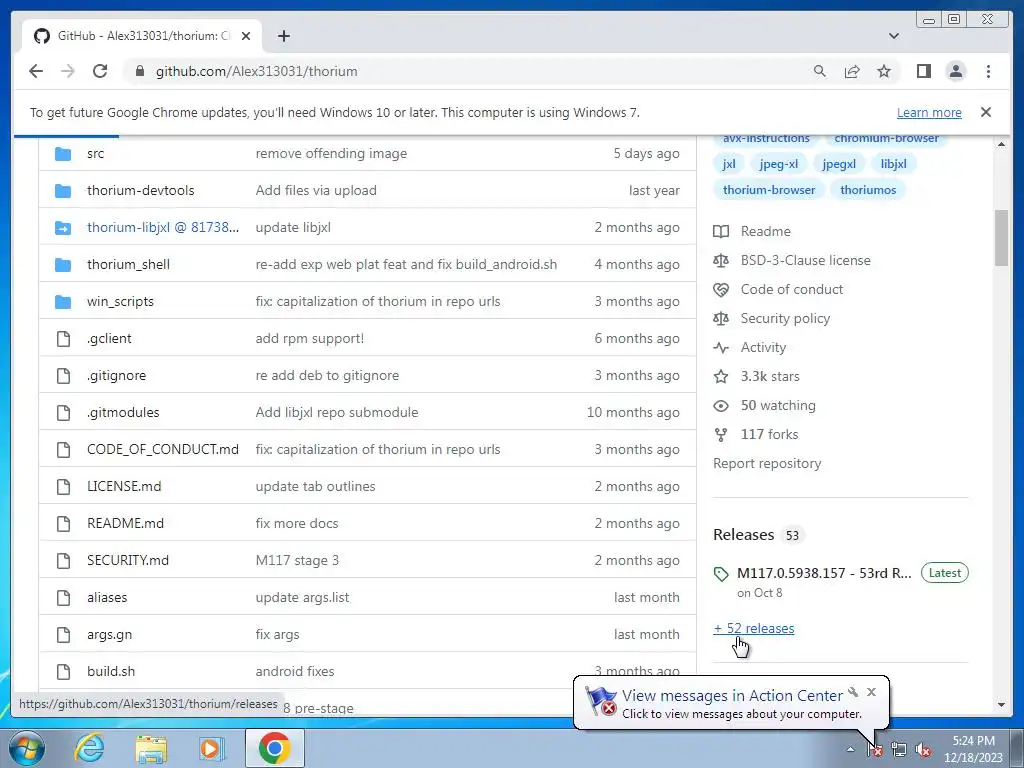Open the thorium-devtools folder
1024x768 pixels.
point(140,190)
